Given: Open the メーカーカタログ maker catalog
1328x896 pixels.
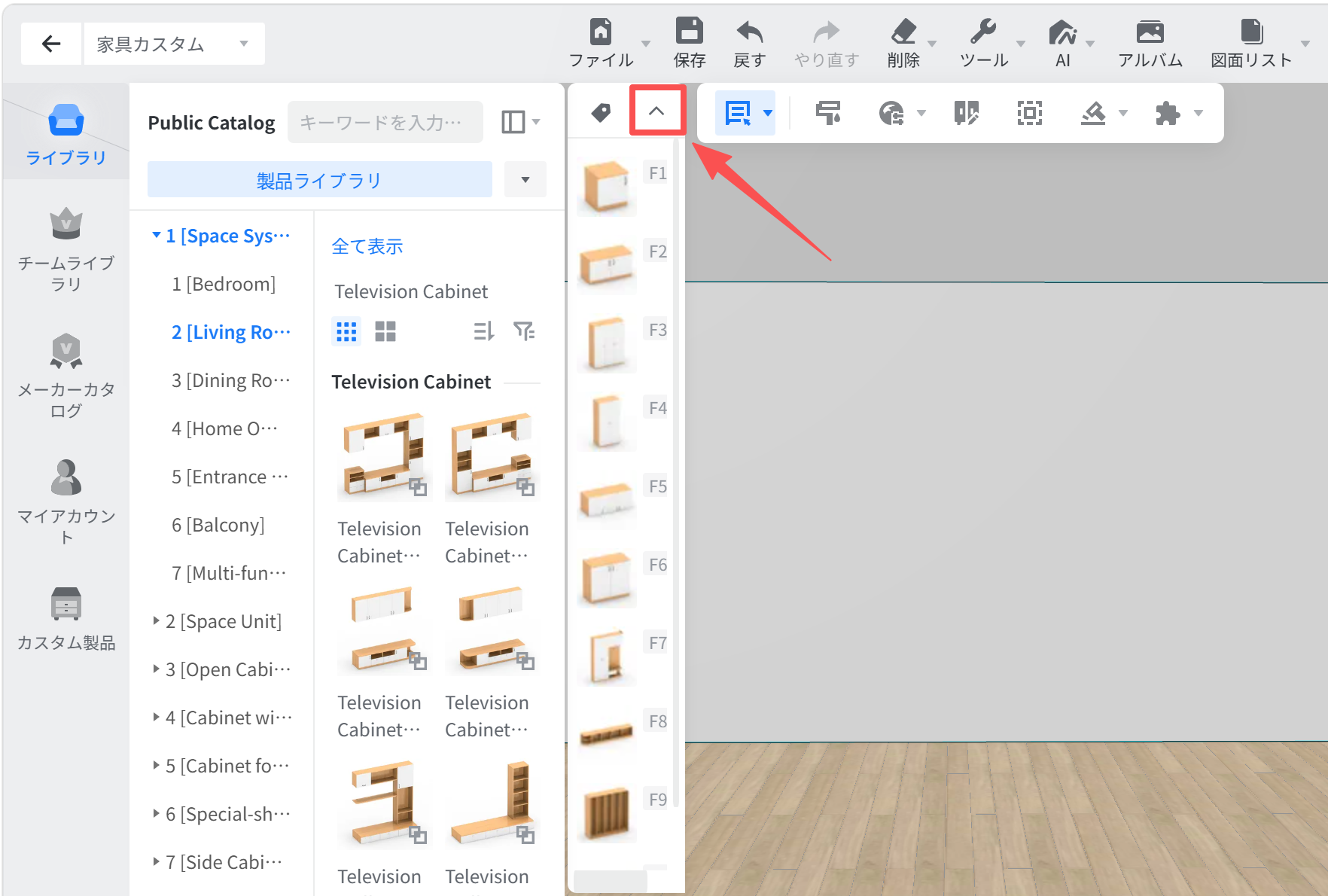Looking at the screenshot, I should (x=66, y=376).
